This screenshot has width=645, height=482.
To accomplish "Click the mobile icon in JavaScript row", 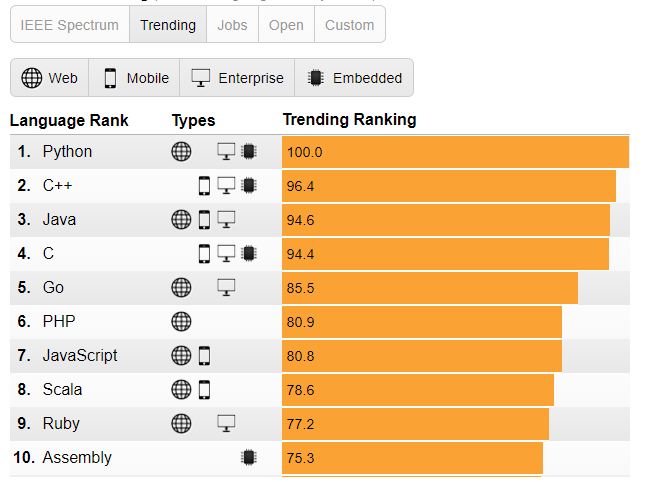I will pyautogui.click(x=204, y=356).
